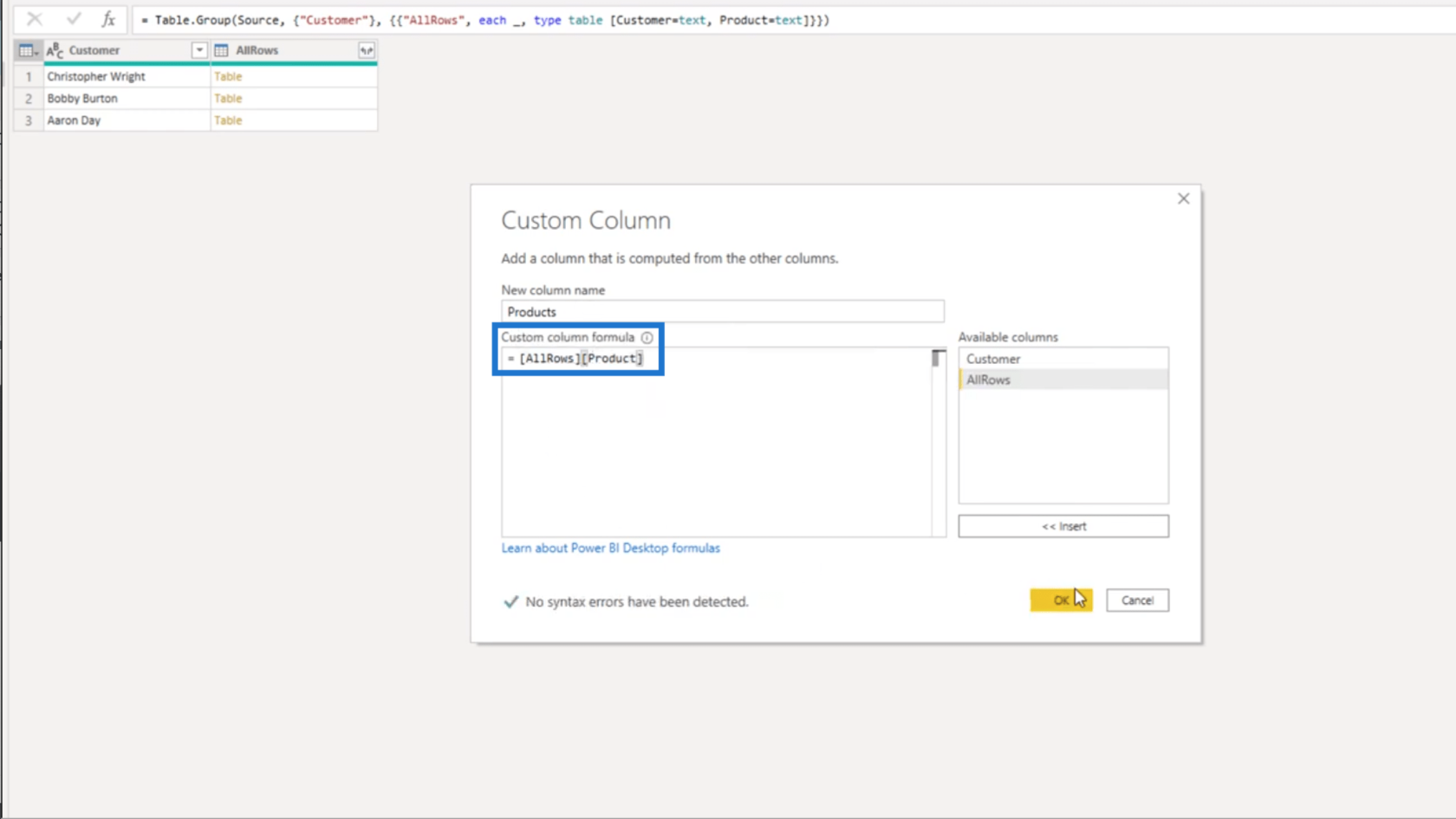This screenshot has height=819, width=1456.
Task: Click the fx function icon
Action: coord(108,19)
